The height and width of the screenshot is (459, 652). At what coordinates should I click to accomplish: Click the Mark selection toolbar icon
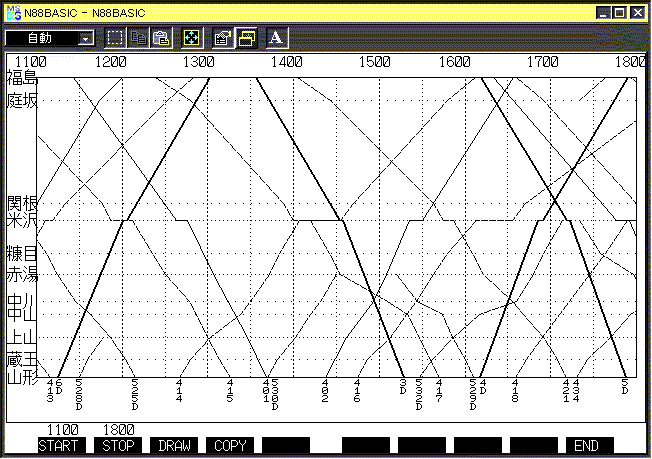(x=115, y=38)
